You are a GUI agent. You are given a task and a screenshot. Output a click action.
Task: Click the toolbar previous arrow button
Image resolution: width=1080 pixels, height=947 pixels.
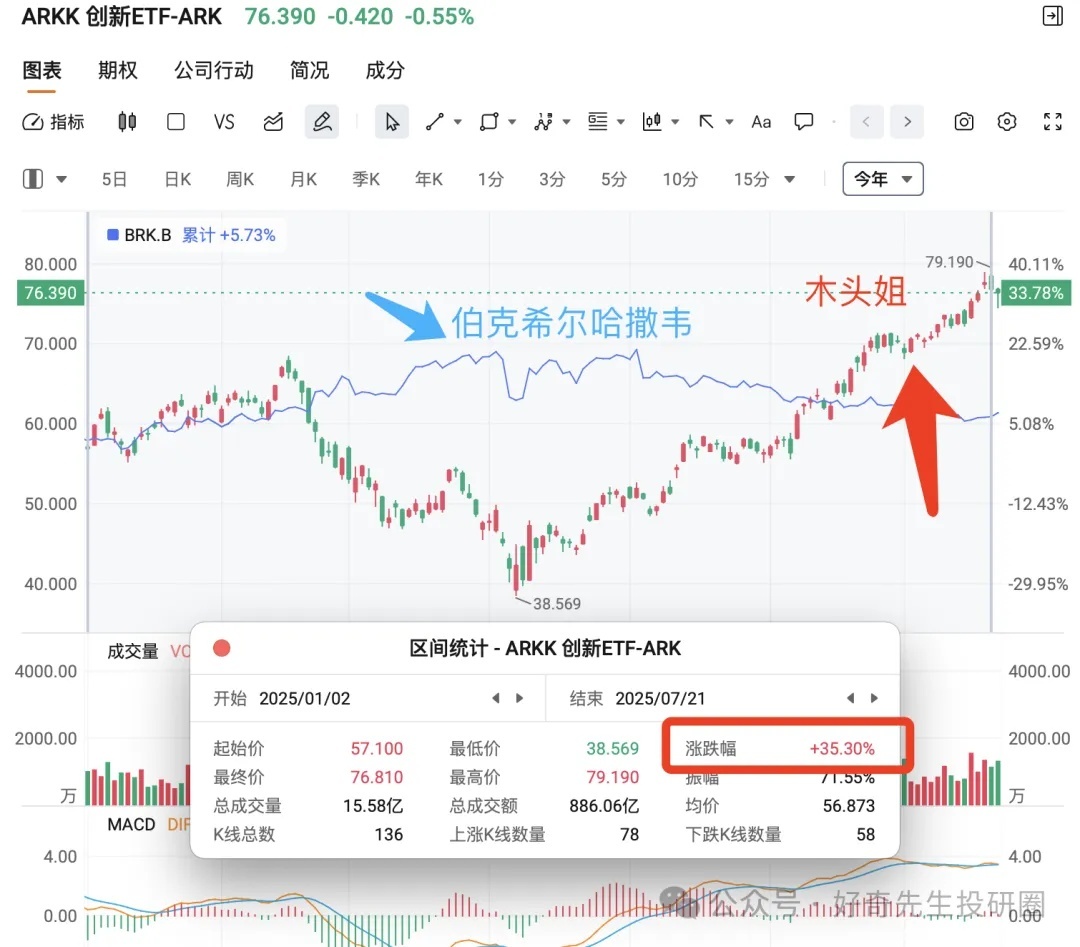click(x=866, y=122)
